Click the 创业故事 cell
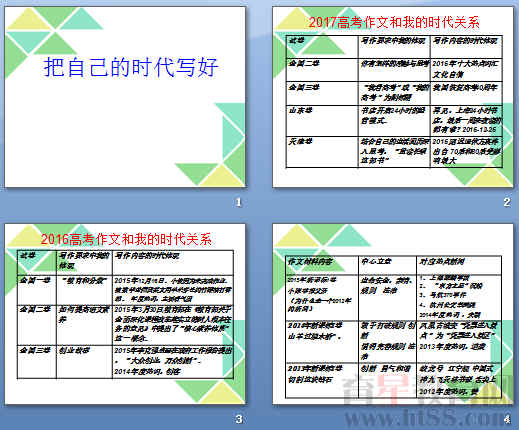 tap(84, 362)
